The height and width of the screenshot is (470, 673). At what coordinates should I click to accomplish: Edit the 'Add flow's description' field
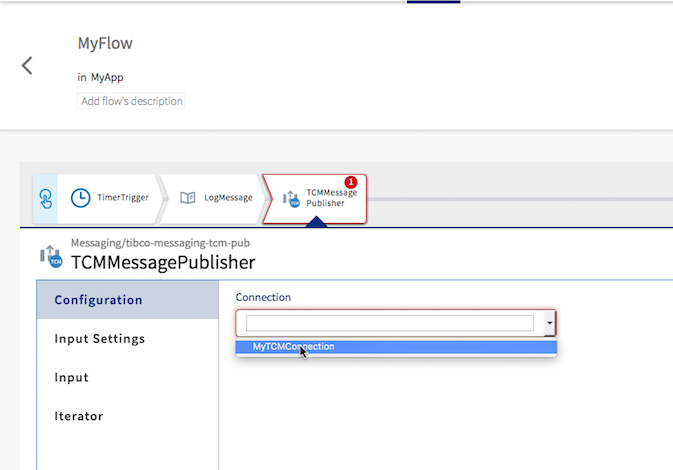131,101
